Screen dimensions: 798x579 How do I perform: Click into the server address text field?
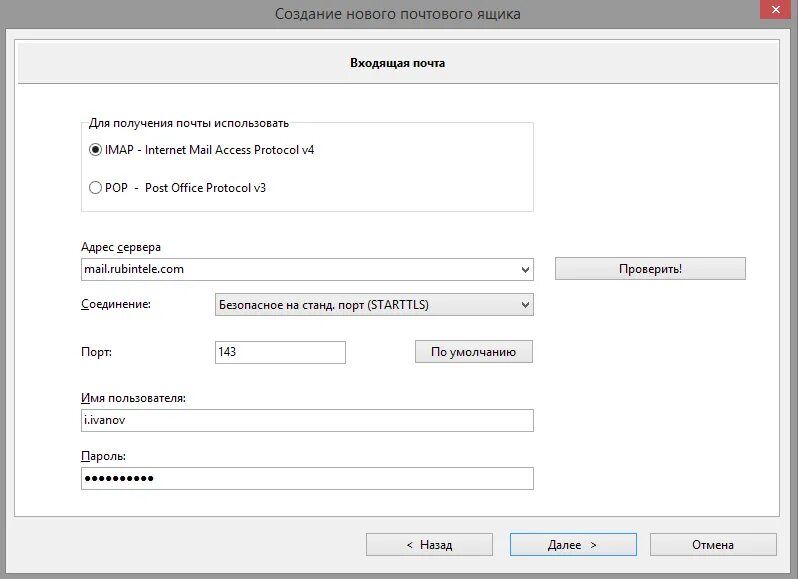click(298, 269)
